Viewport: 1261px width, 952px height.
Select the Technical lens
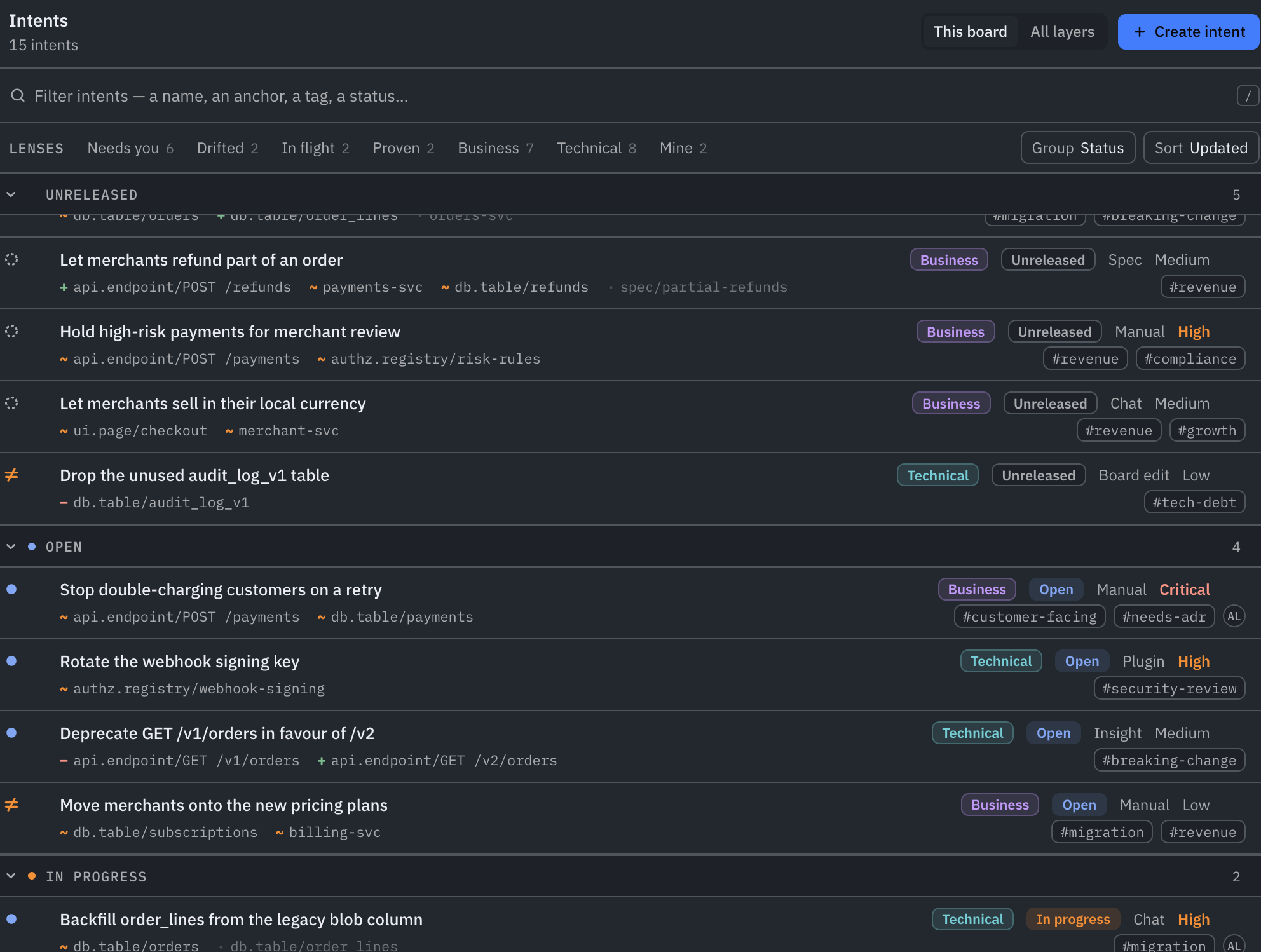[x=596, y=148]
